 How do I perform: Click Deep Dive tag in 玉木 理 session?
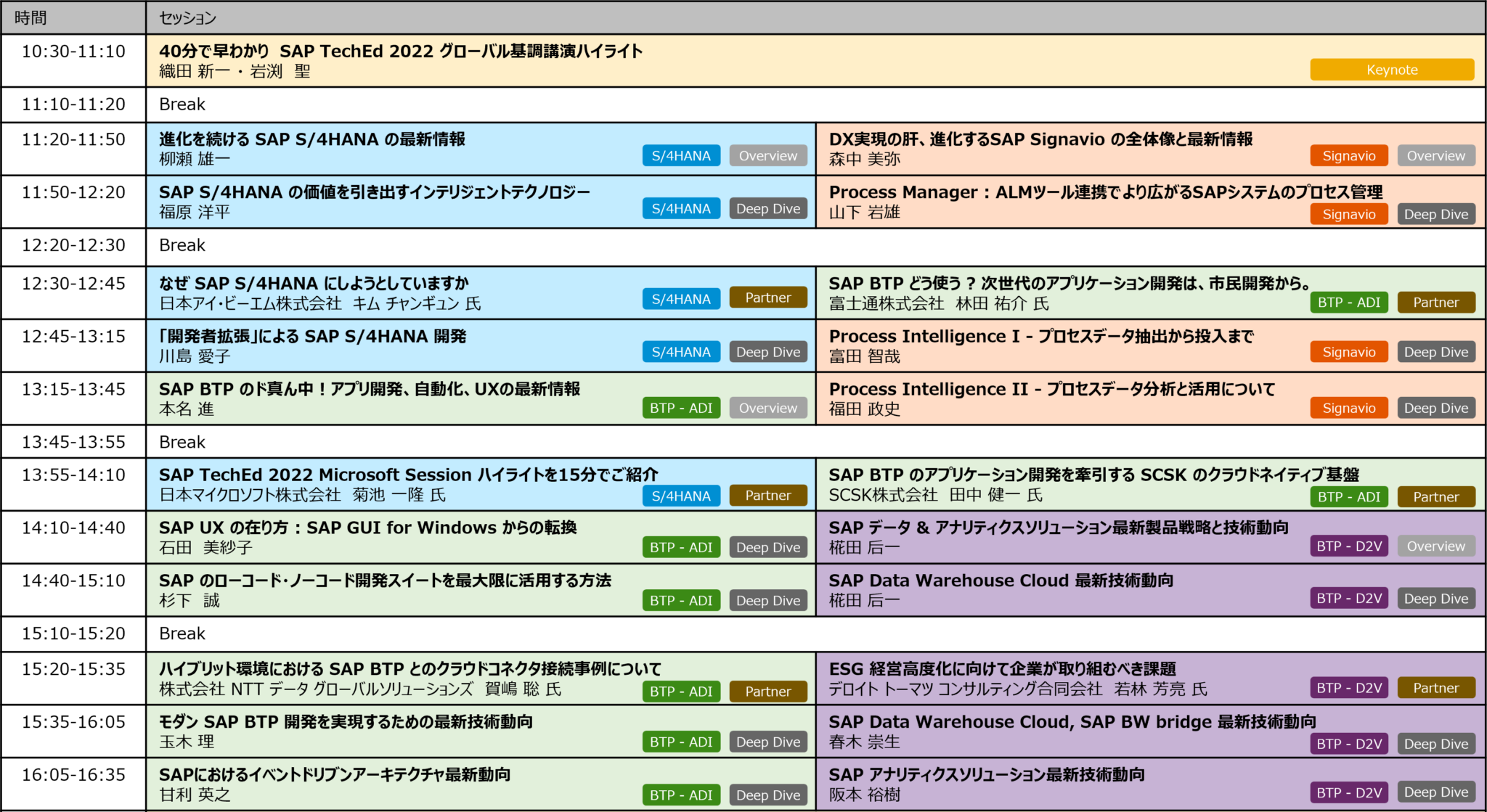(x=768, y=742)
